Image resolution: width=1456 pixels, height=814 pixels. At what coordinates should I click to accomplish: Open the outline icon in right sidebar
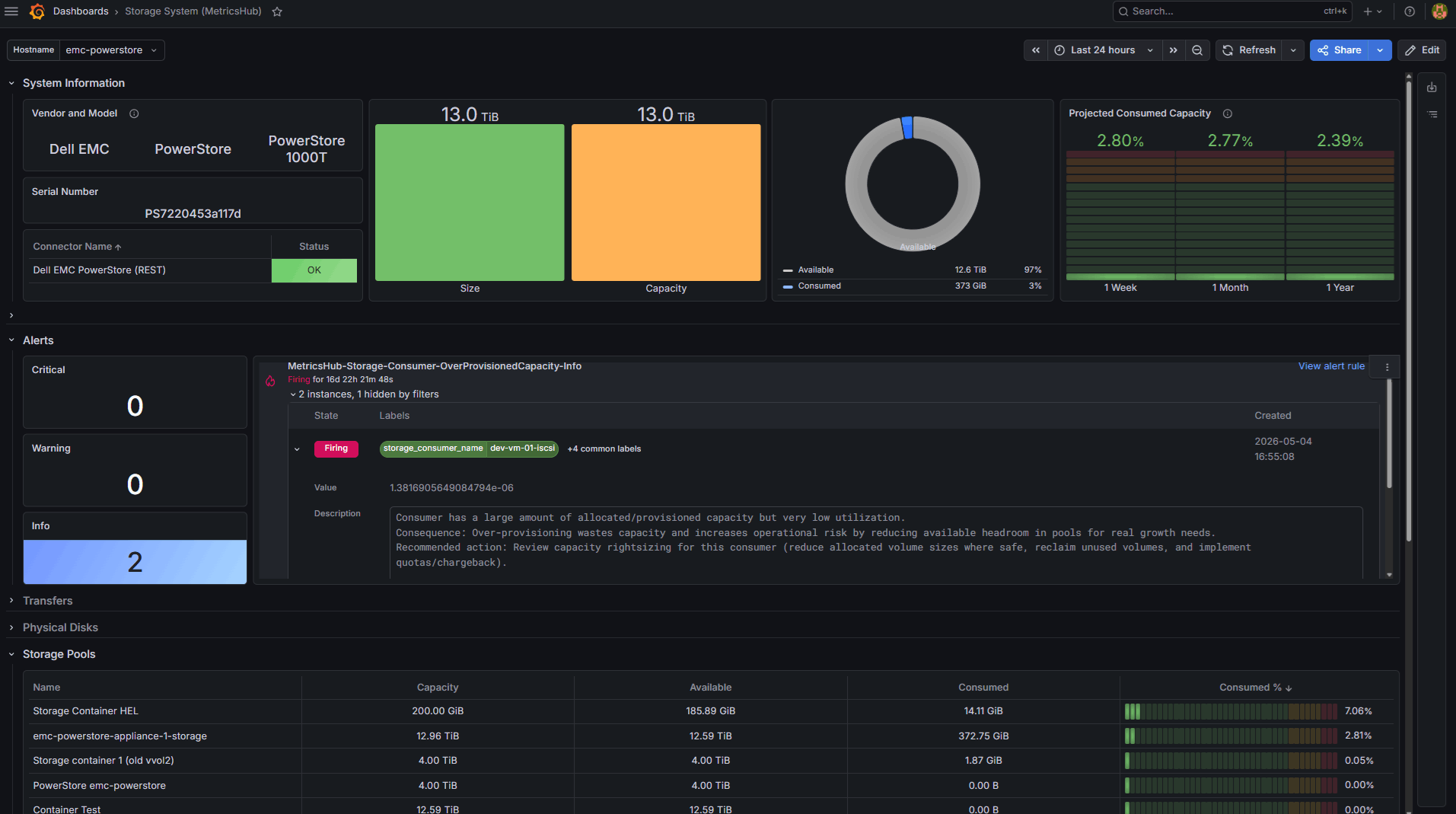coord(1432,114)
